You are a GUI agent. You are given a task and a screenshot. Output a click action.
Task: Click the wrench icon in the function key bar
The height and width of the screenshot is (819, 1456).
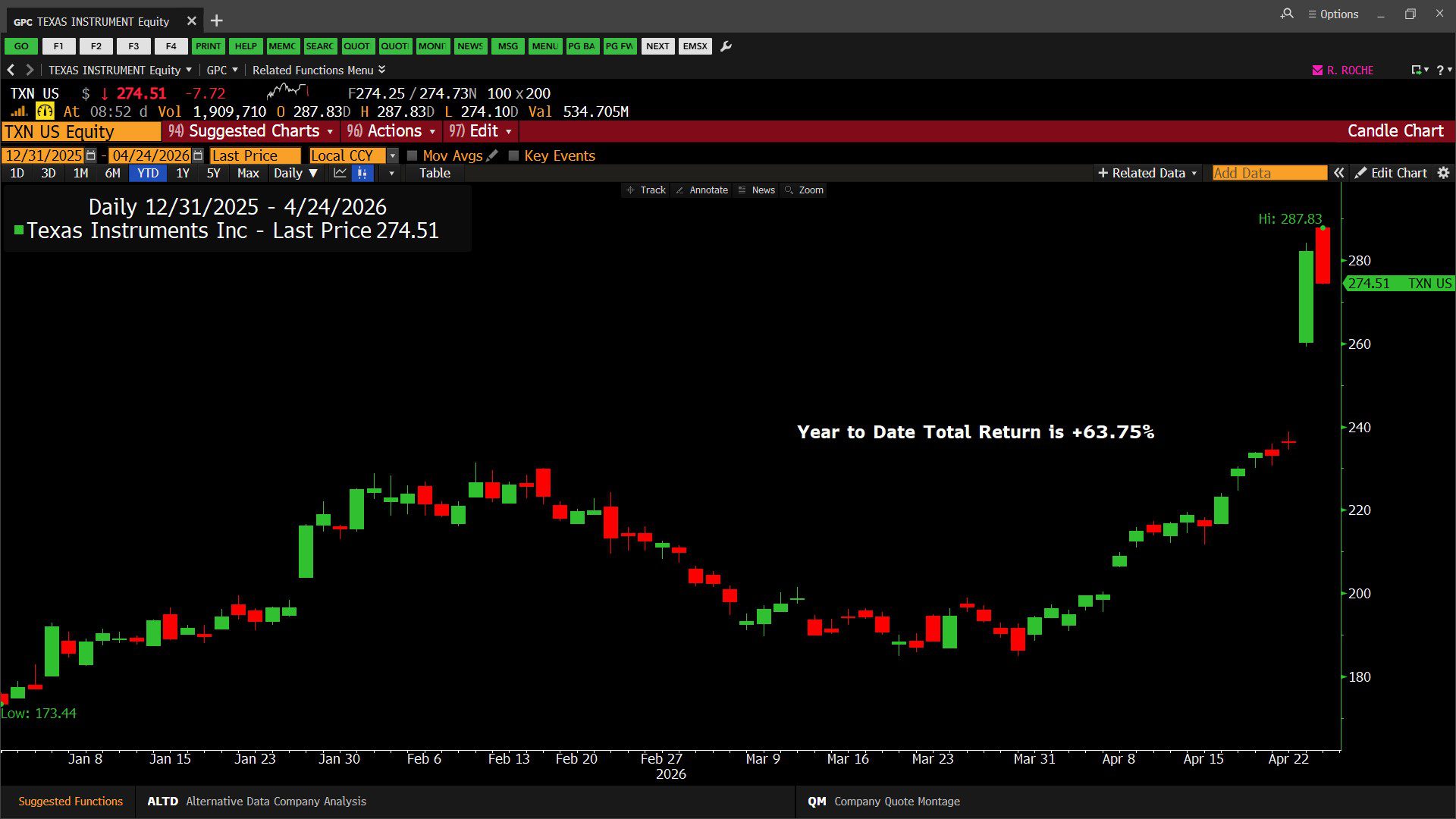726,46
